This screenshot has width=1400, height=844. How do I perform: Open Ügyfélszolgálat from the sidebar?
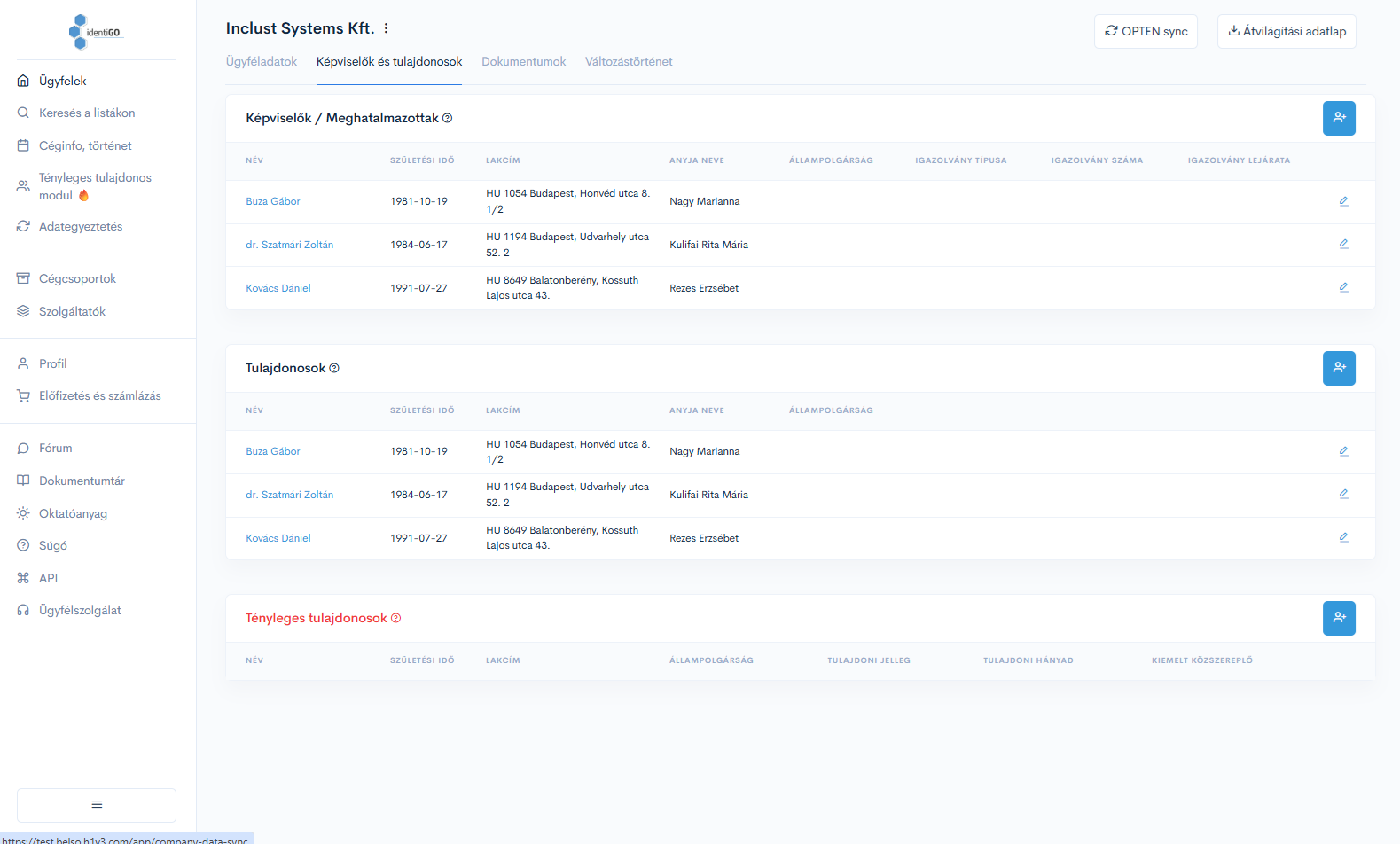pyautogui.click(x=80, y=611)
